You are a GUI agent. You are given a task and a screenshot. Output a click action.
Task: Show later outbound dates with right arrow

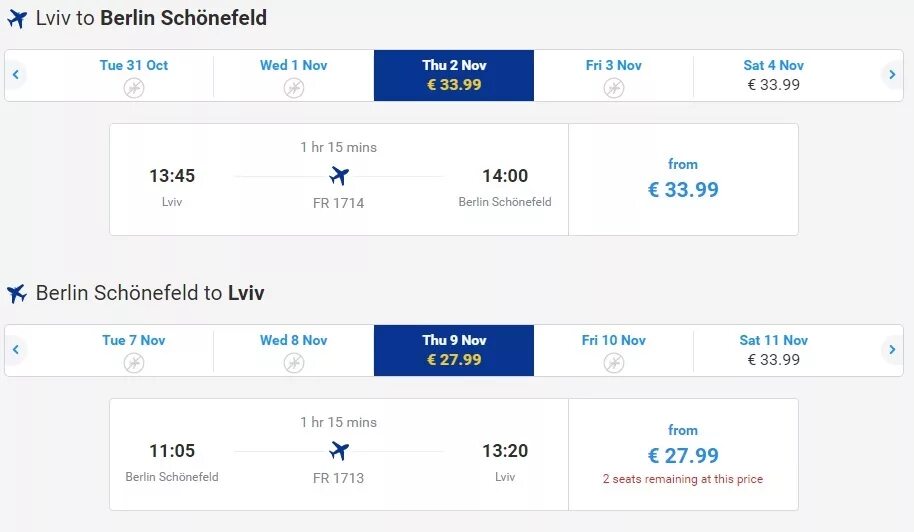[x=892, y=75]
